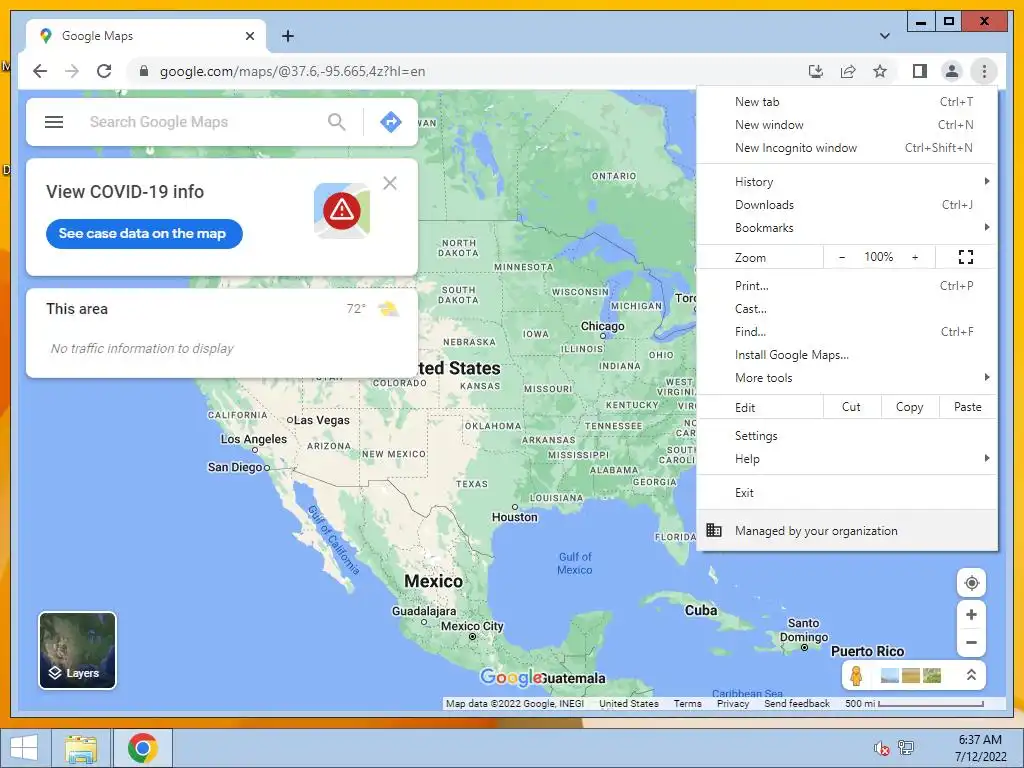
Task: Open the Windows Start button
Action: (24, 748)
